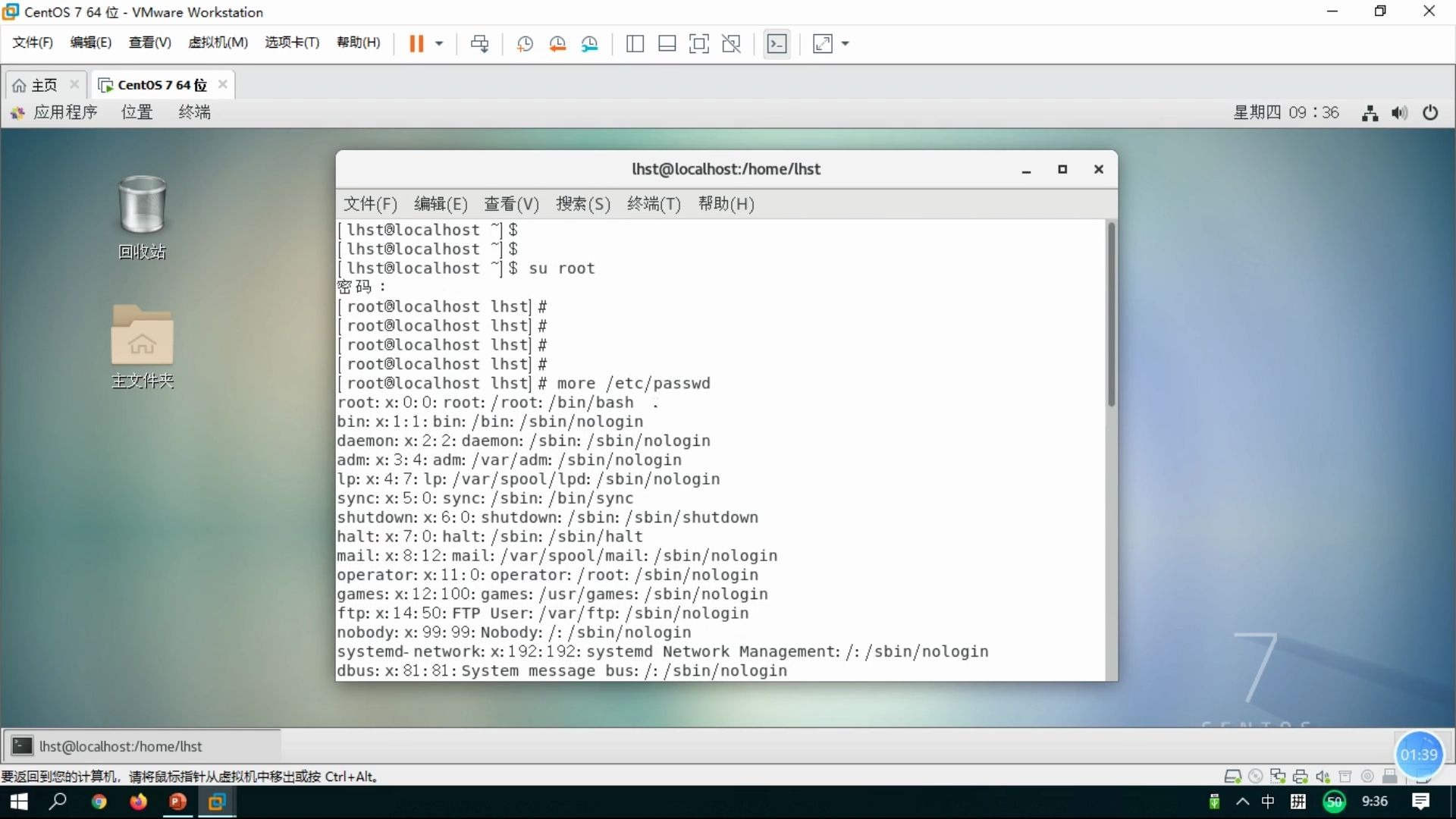Image resolution: width=1456 pixels, height=819 pixels.
Task: Open VMware 选项卡(T) menu
Action: (x=292, y=42)
